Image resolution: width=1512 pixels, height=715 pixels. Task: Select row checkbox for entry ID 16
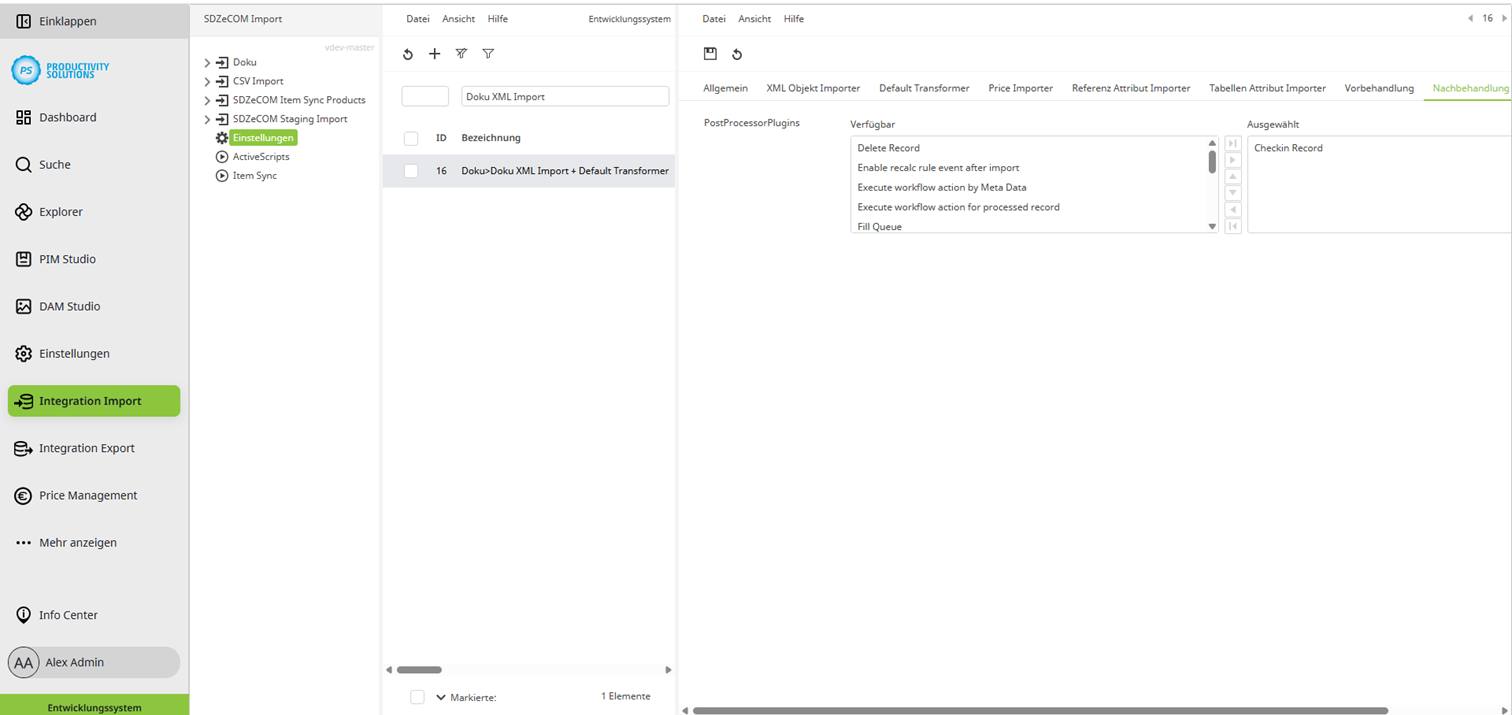coord(410,171)
